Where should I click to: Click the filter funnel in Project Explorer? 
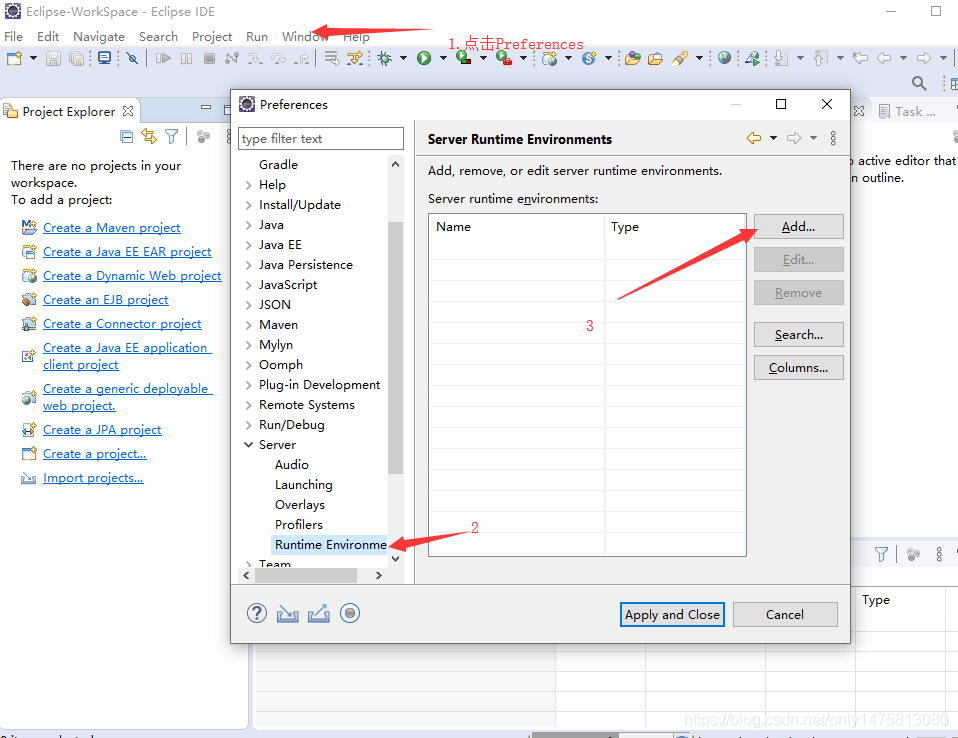(172, 137)
